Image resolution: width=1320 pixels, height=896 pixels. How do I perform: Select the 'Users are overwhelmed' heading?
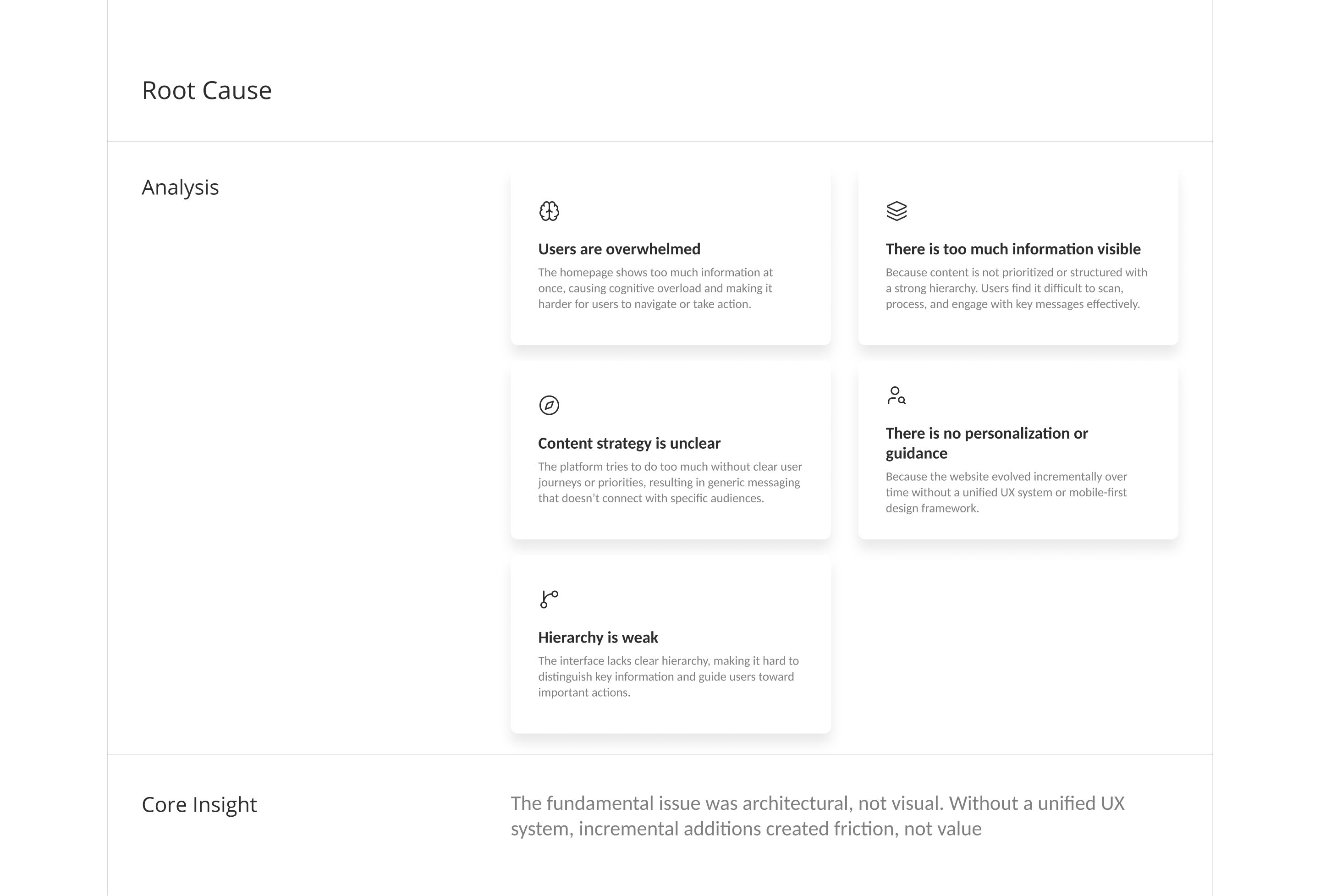coord(619,249)
